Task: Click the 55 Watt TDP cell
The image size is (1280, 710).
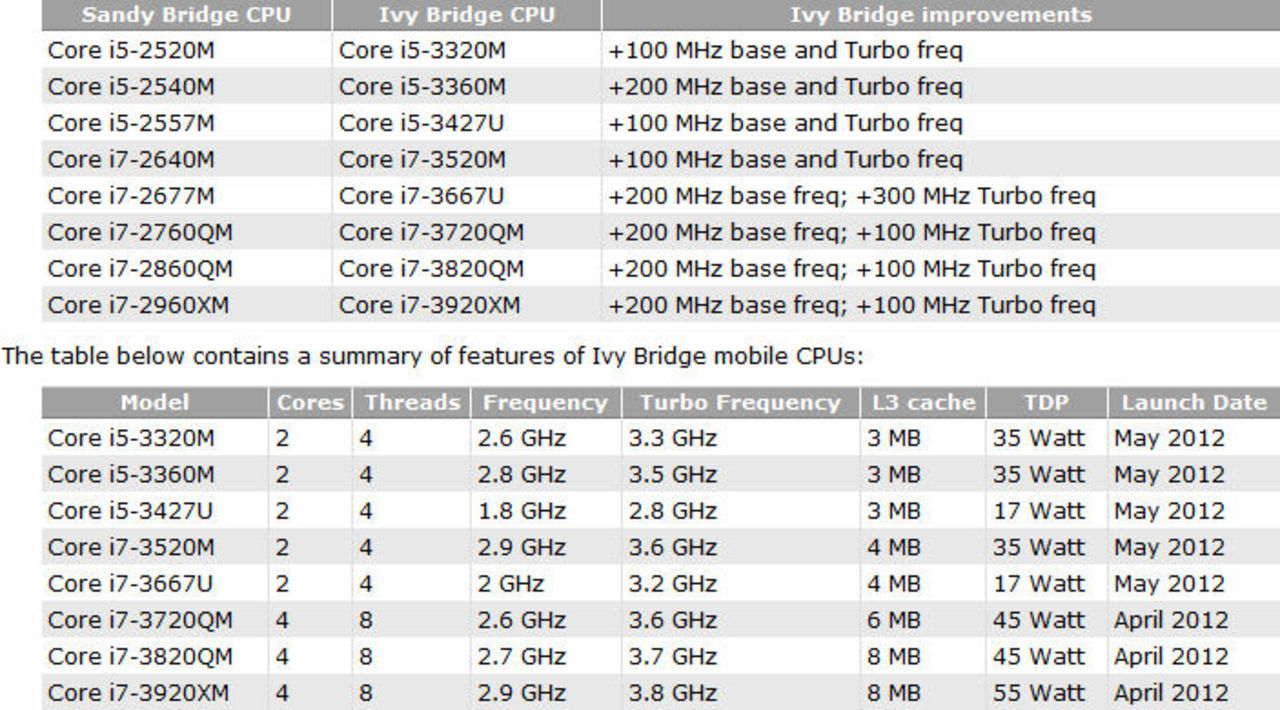Action: coord(1038,694)
